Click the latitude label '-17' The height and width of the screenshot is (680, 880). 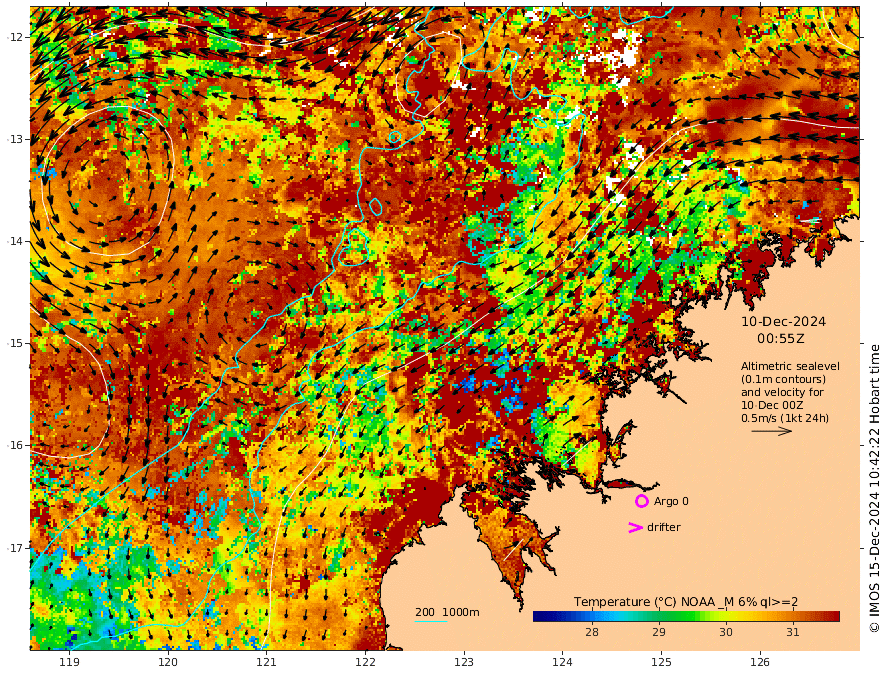point(15,548)
